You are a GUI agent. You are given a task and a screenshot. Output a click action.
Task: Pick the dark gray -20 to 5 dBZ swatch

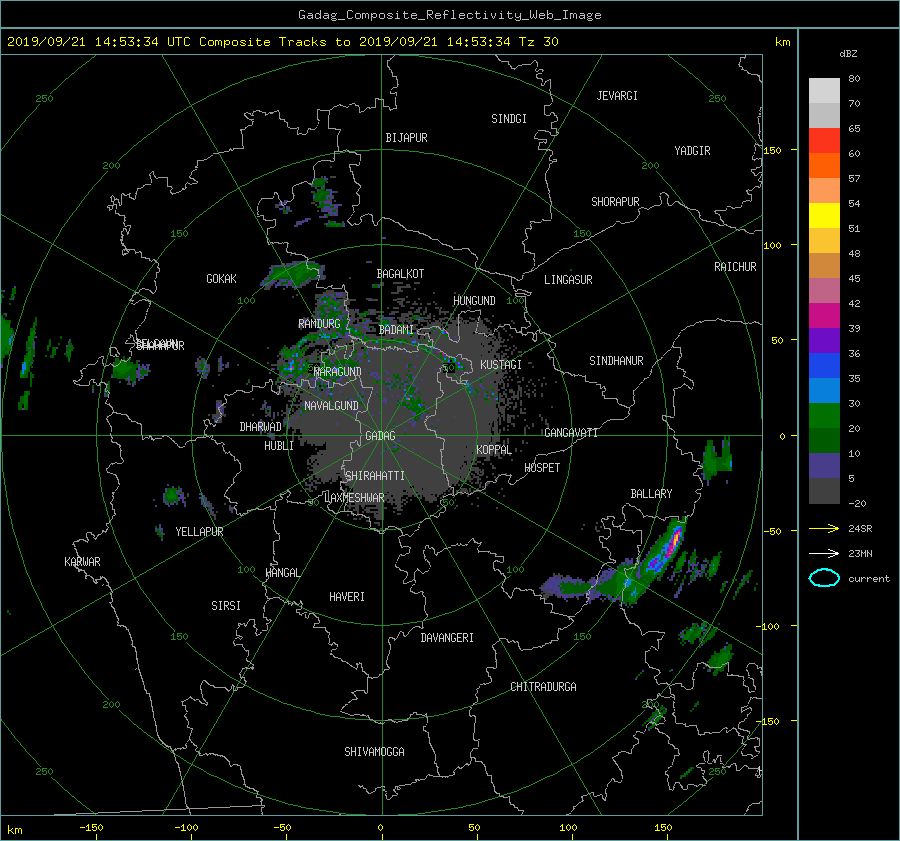(x=824, y=491)
